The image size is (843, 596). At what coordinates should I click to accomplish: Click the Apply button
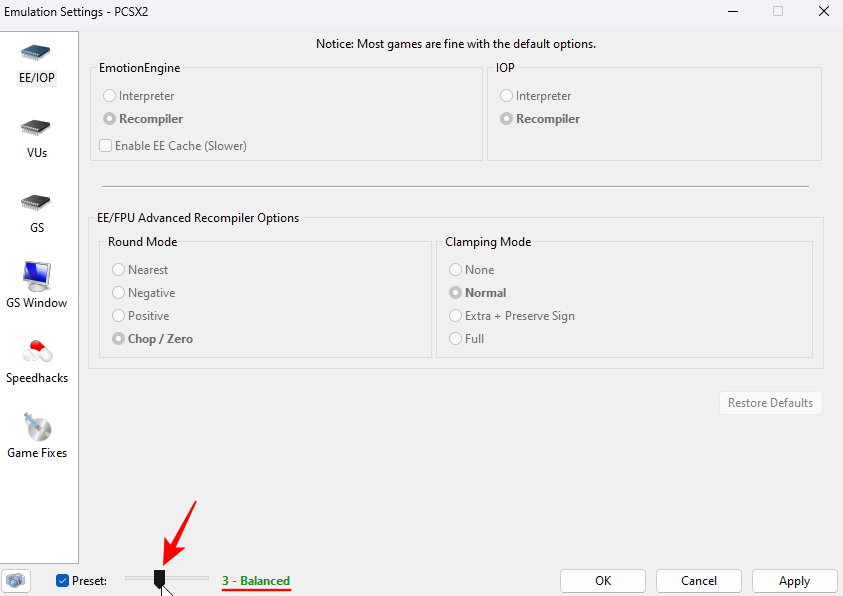point(795,580)
